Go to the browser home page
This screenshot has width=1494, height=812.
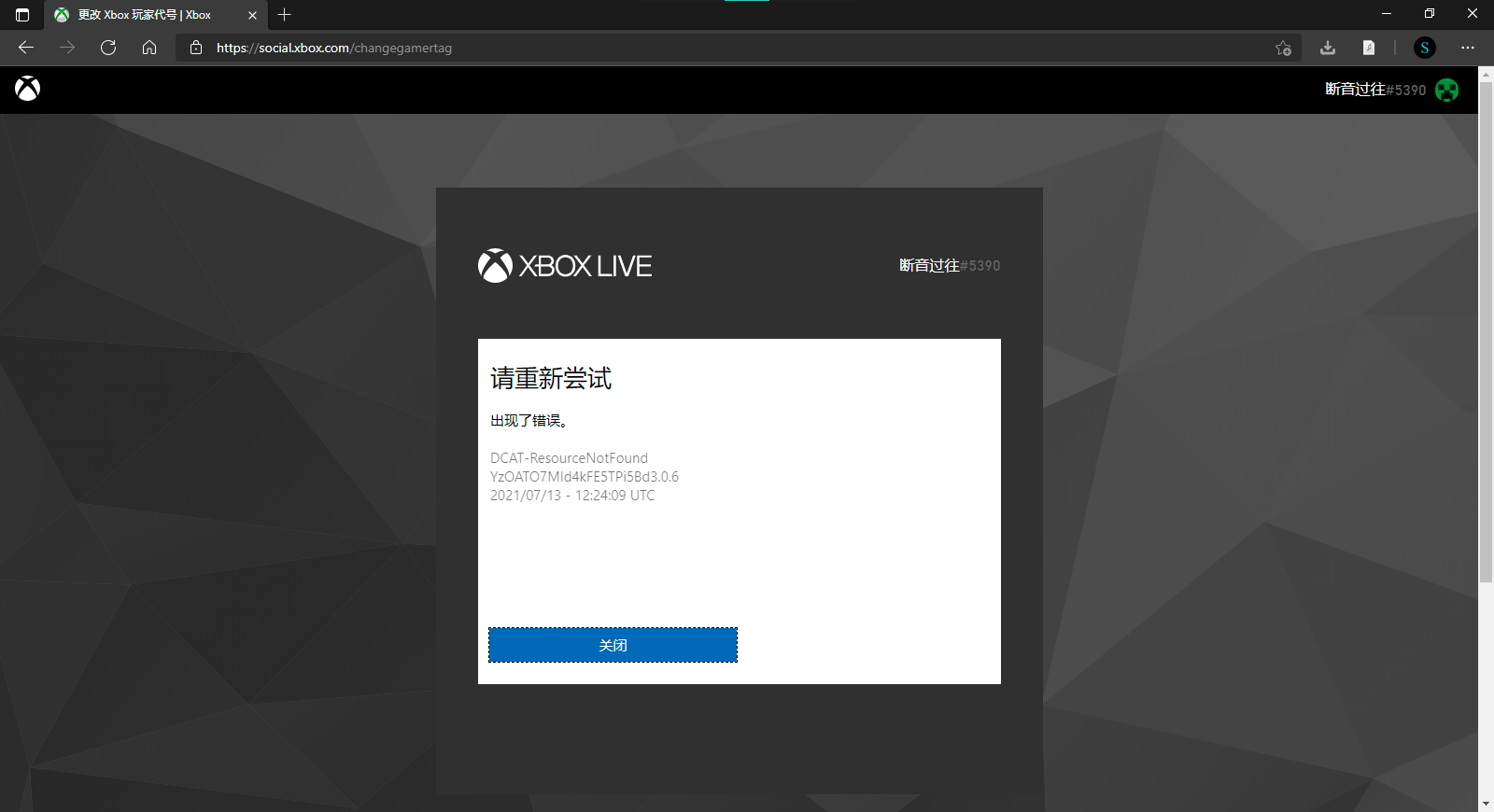pyautogui.click(x=149, y=48)
